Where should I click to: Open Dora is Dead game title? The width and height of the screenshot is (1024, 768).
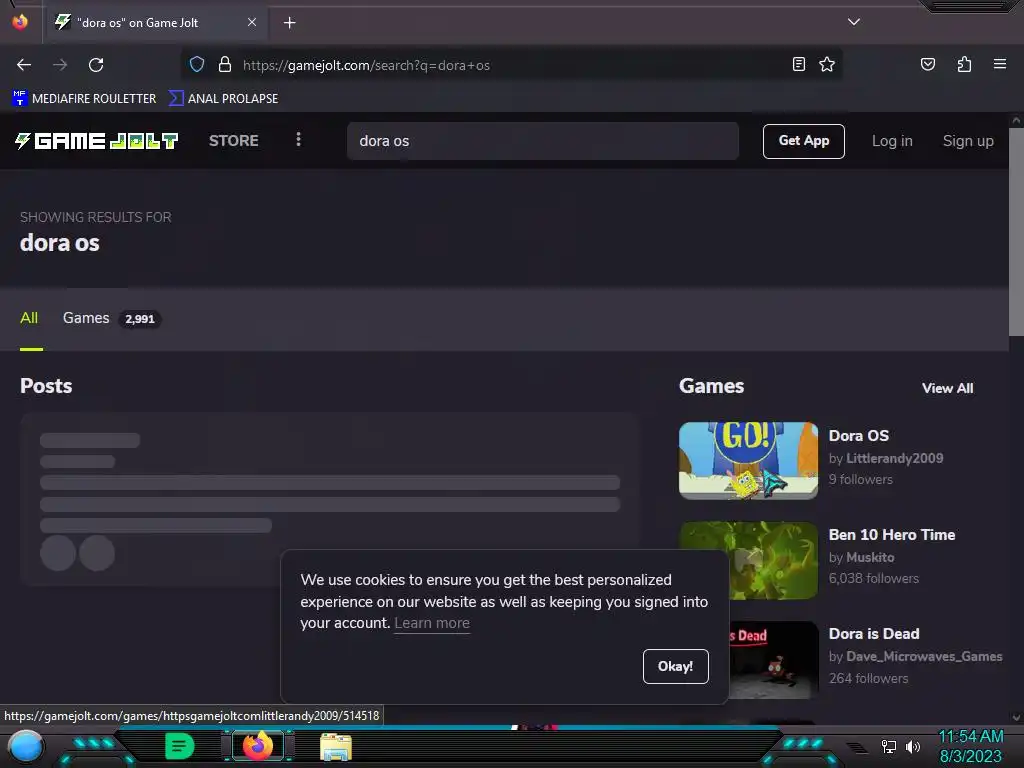[874, 634]
